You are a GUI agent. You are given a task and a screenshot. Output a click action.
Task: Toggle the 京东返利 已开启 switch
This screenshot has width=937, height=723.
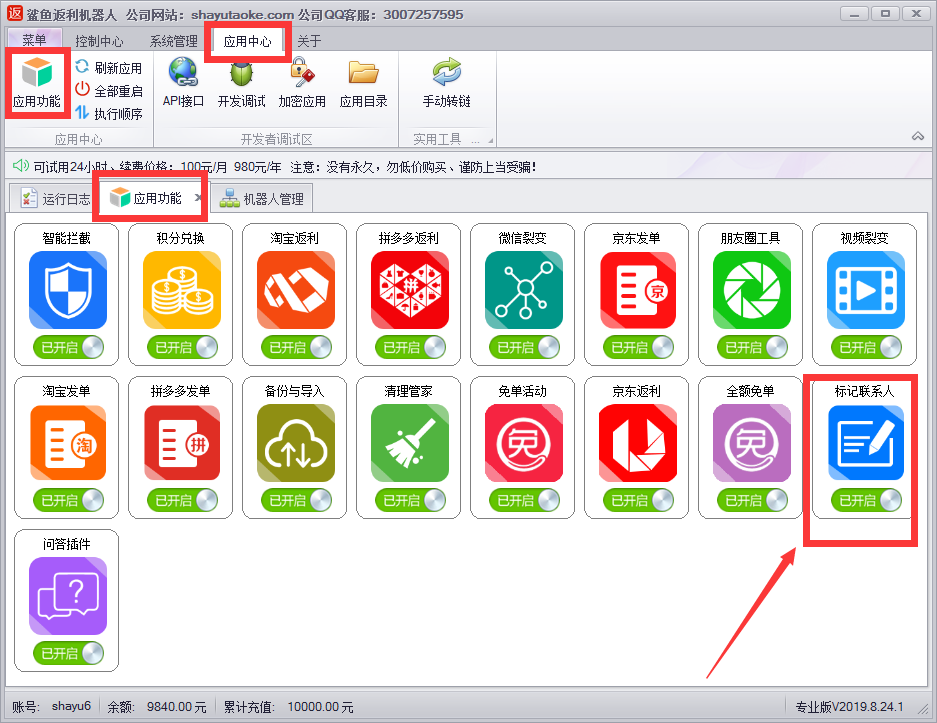[639, 500]
